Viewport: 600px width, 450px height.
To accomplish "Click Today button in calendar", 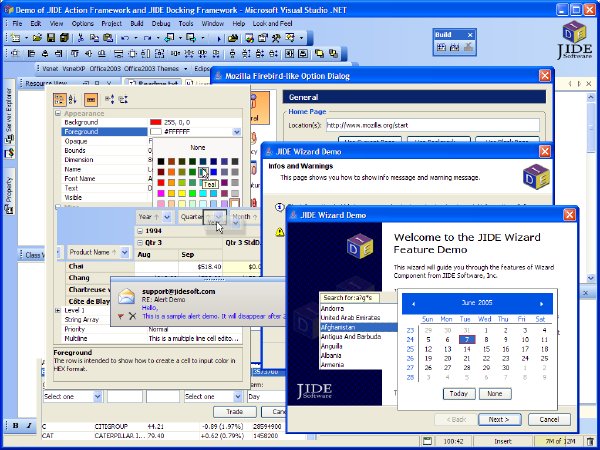I will coord(459,394).
